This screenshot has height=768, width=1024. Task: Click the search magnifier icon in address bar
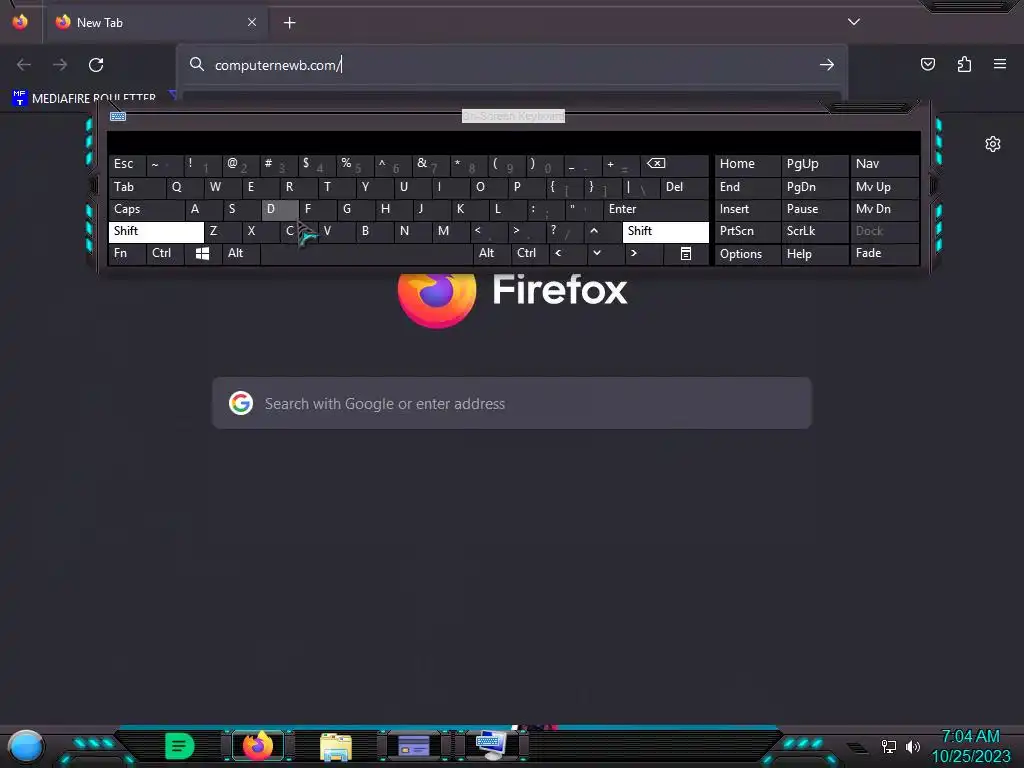tap(197, 64)
